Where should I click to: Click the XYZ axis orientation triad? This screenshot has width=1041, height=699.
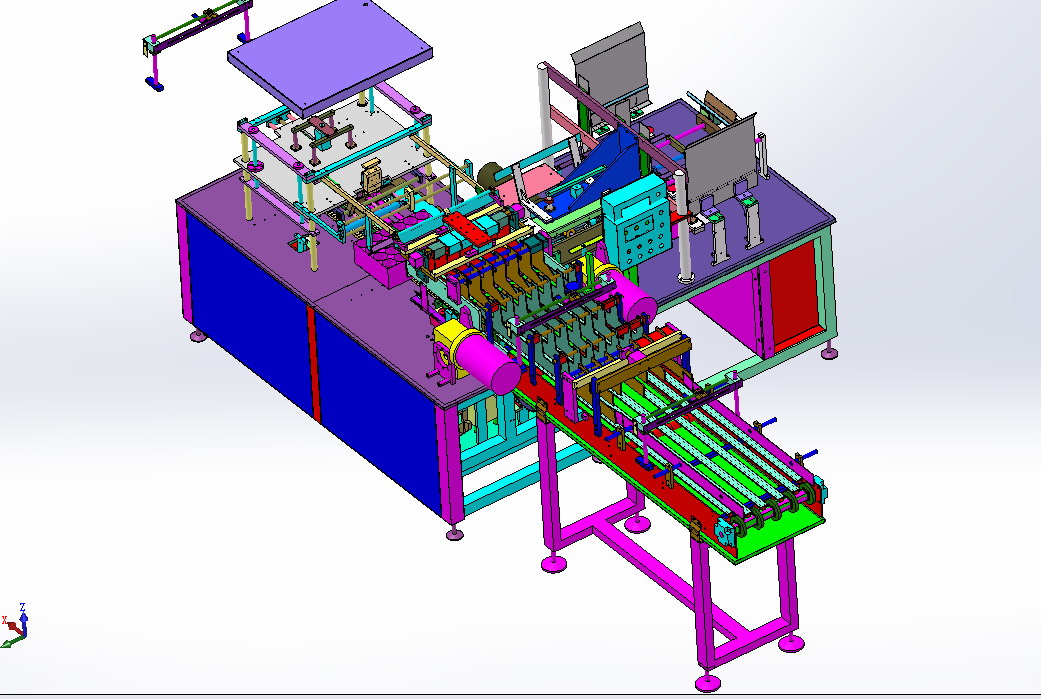pyautogui.click(x=15, y=625)
